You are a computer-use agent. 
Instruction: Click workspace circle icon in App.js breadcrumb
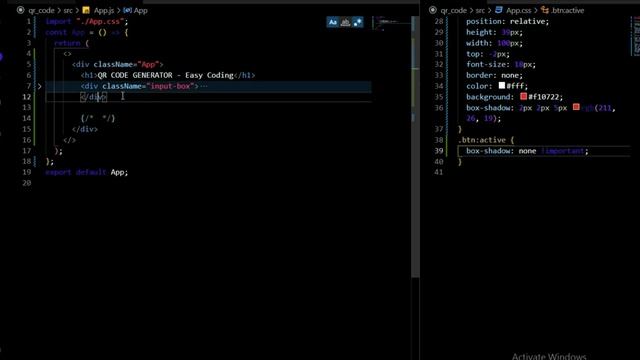click(x=20, y=10)
